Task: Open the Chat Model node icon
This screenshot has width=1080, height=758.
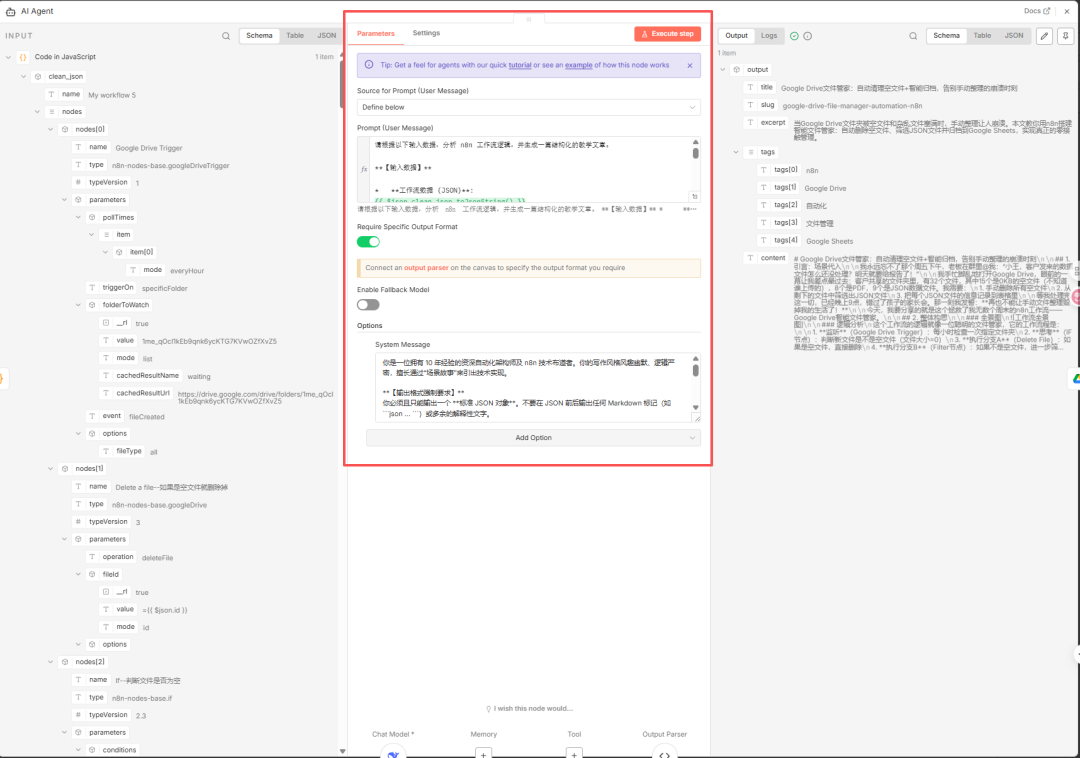Action: tap(393, 753)
